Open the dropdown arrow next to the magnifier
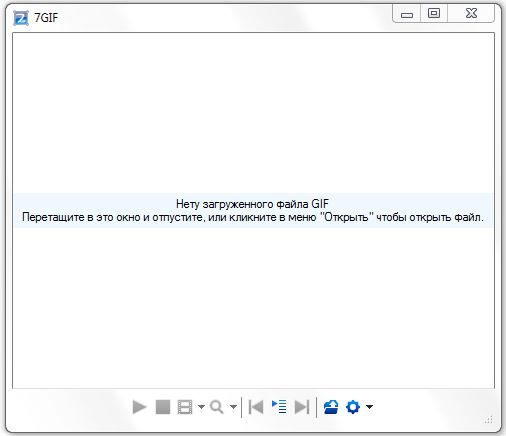Image resolution: width=506 pixels, height=436 pixels. [233, 407]
